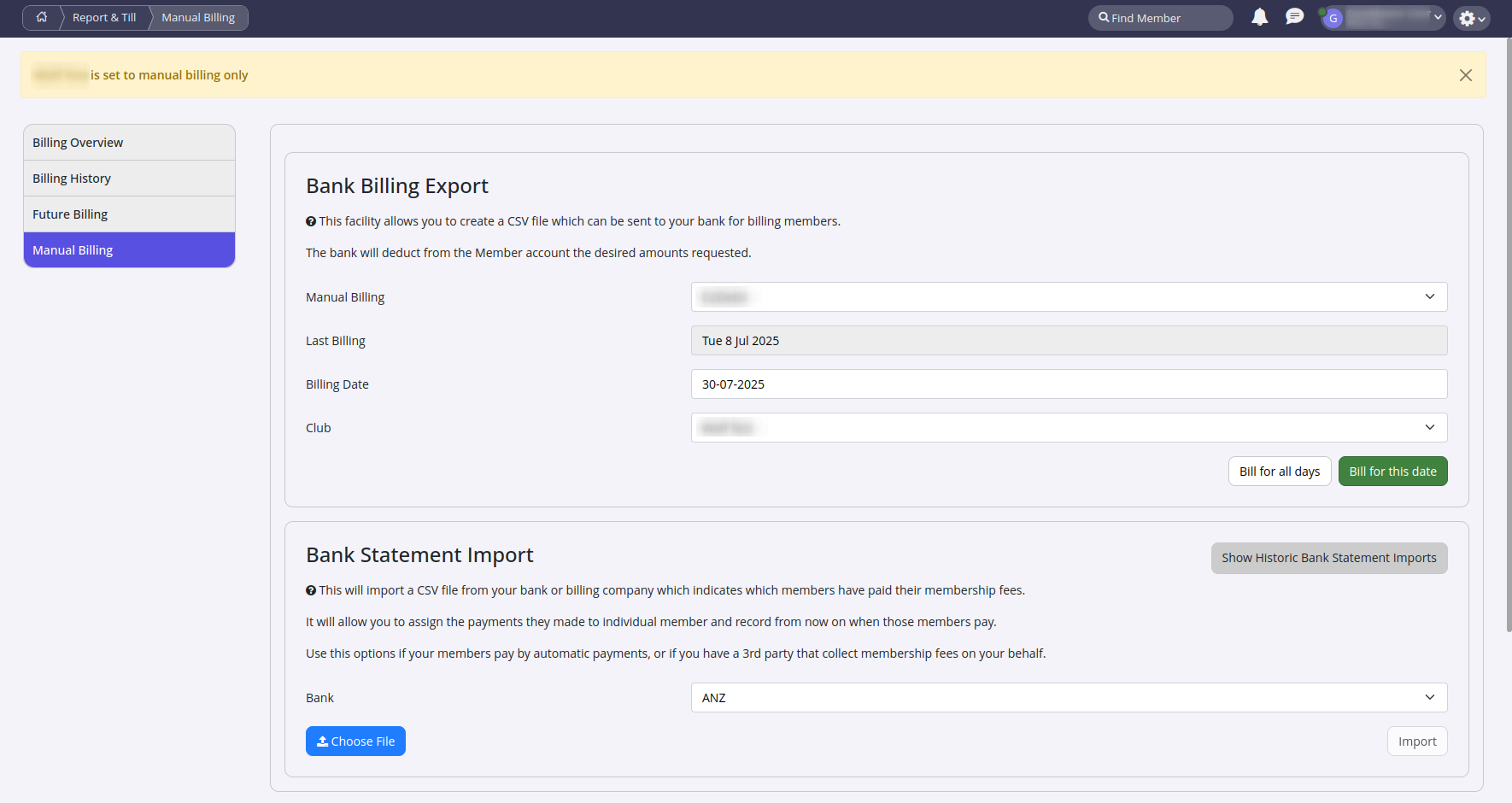Dismiss the manual billing alert banner
1512x803 pixels.
(x=1465, y=75)
